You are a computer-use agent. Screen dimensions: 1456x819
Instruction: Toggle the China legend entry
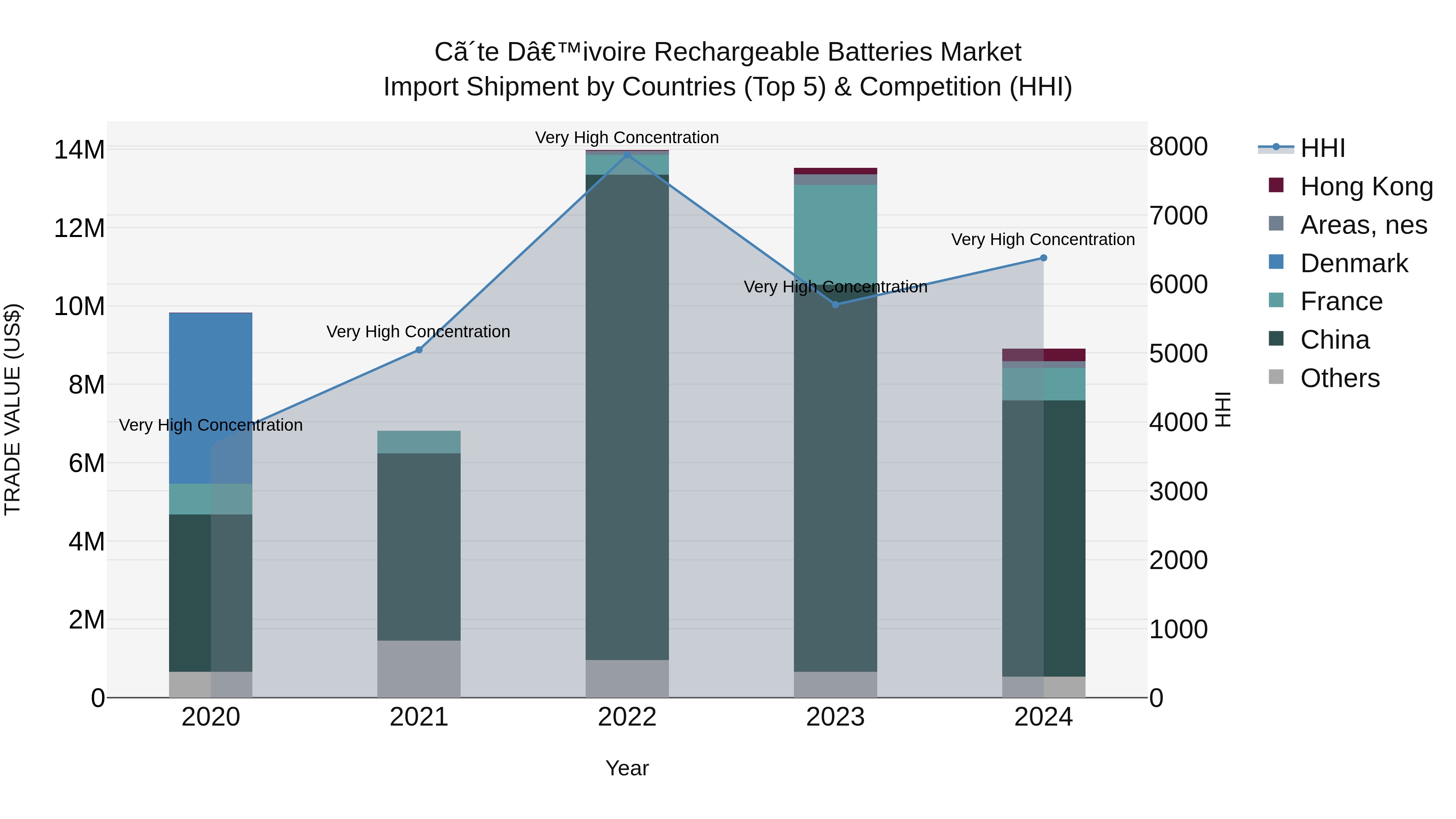(1318, 339)
